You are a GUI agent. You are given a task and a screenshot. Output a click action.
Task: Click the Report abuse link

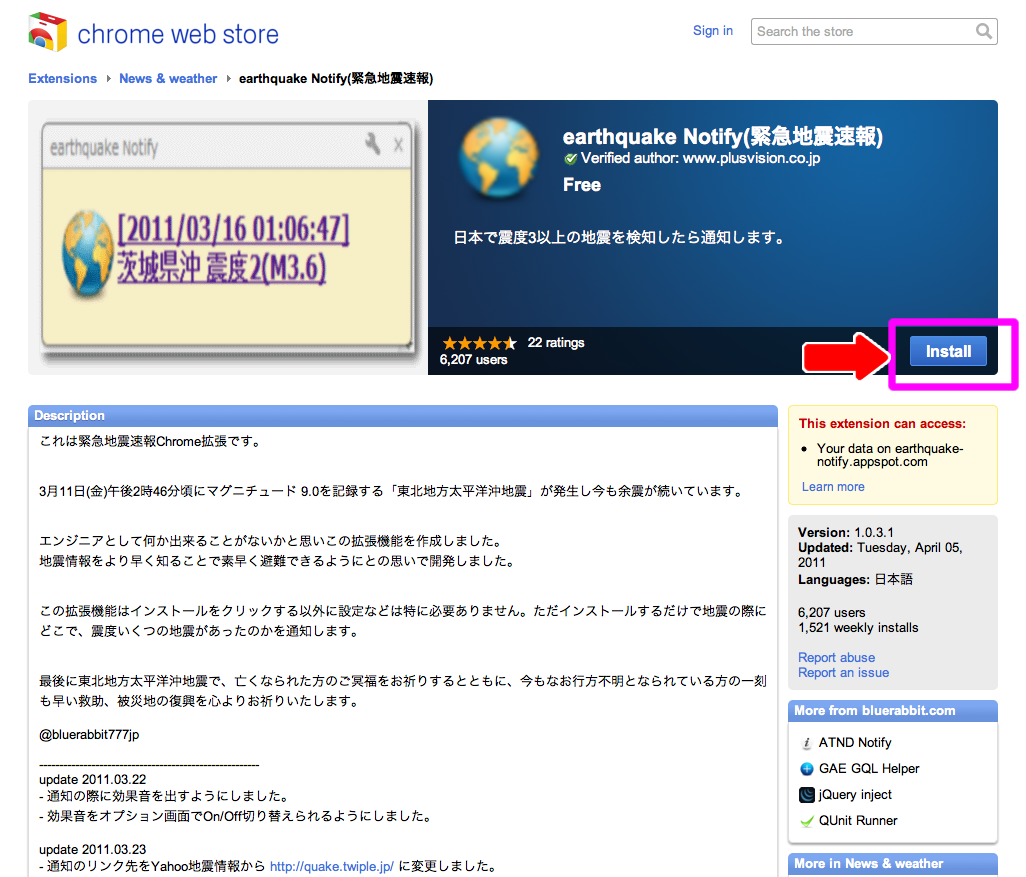pyautogui.click(x=836, y=657)
